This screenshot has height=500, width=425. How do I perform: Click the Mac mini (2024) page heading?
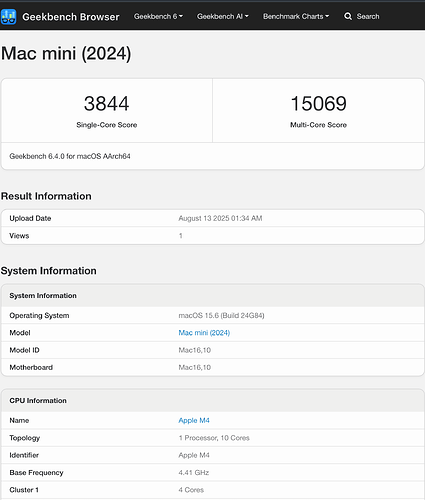tap(66, 53)
